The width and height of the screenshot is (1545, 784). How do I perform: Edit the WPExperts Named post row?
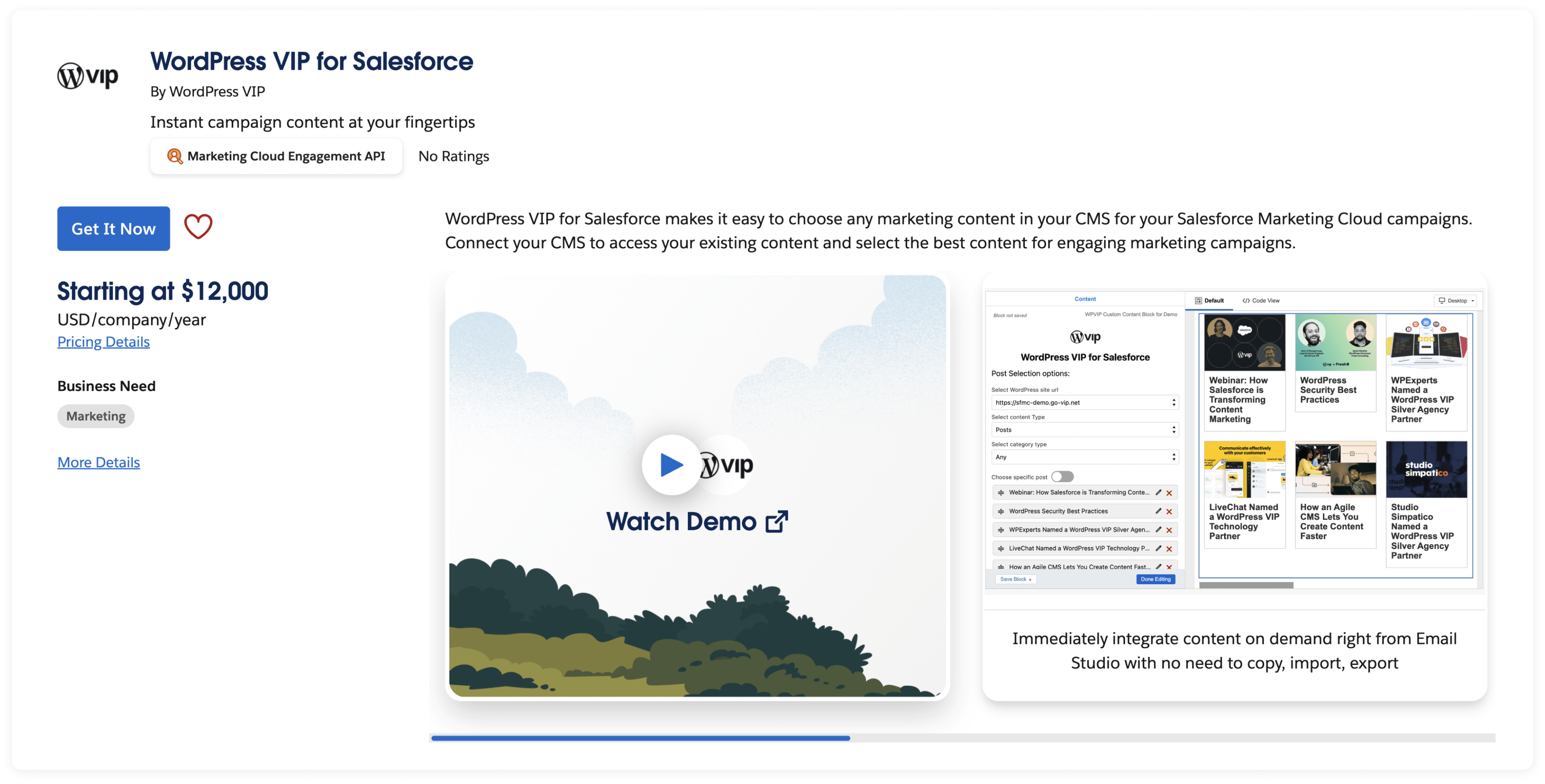click(x=1158, y=529)
